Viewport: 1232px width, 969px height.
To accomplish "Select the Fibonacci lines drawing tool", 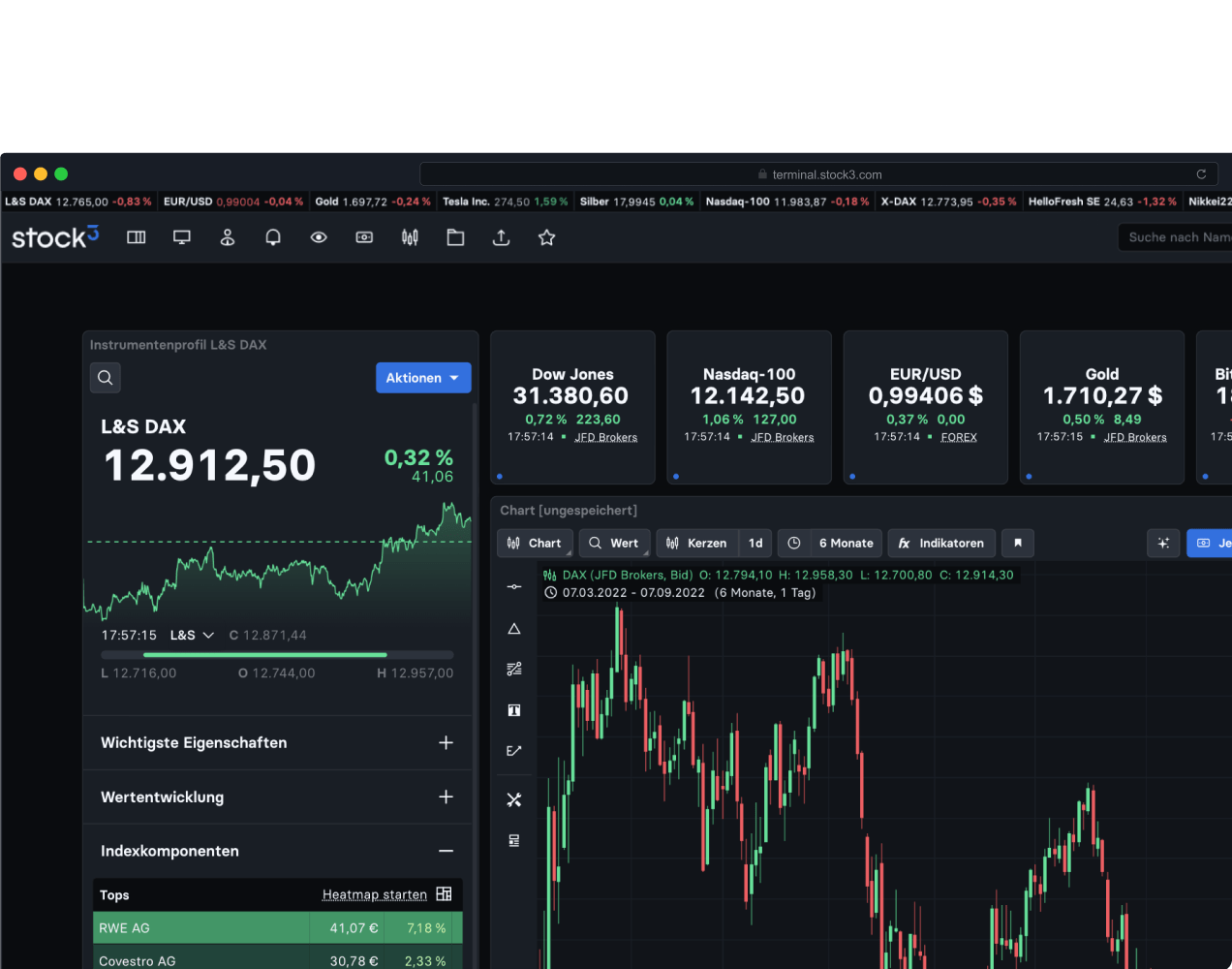I will point(514,670).
